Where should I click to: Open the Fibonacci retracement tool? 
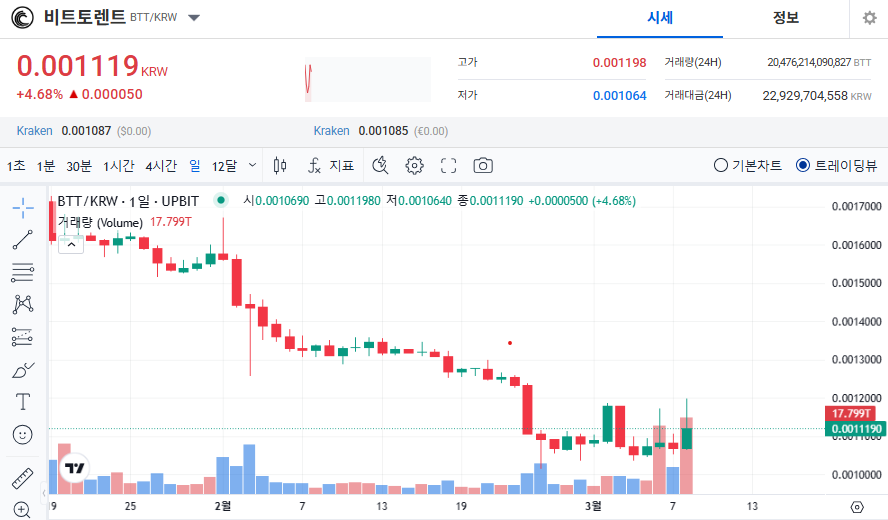(23, 272)
